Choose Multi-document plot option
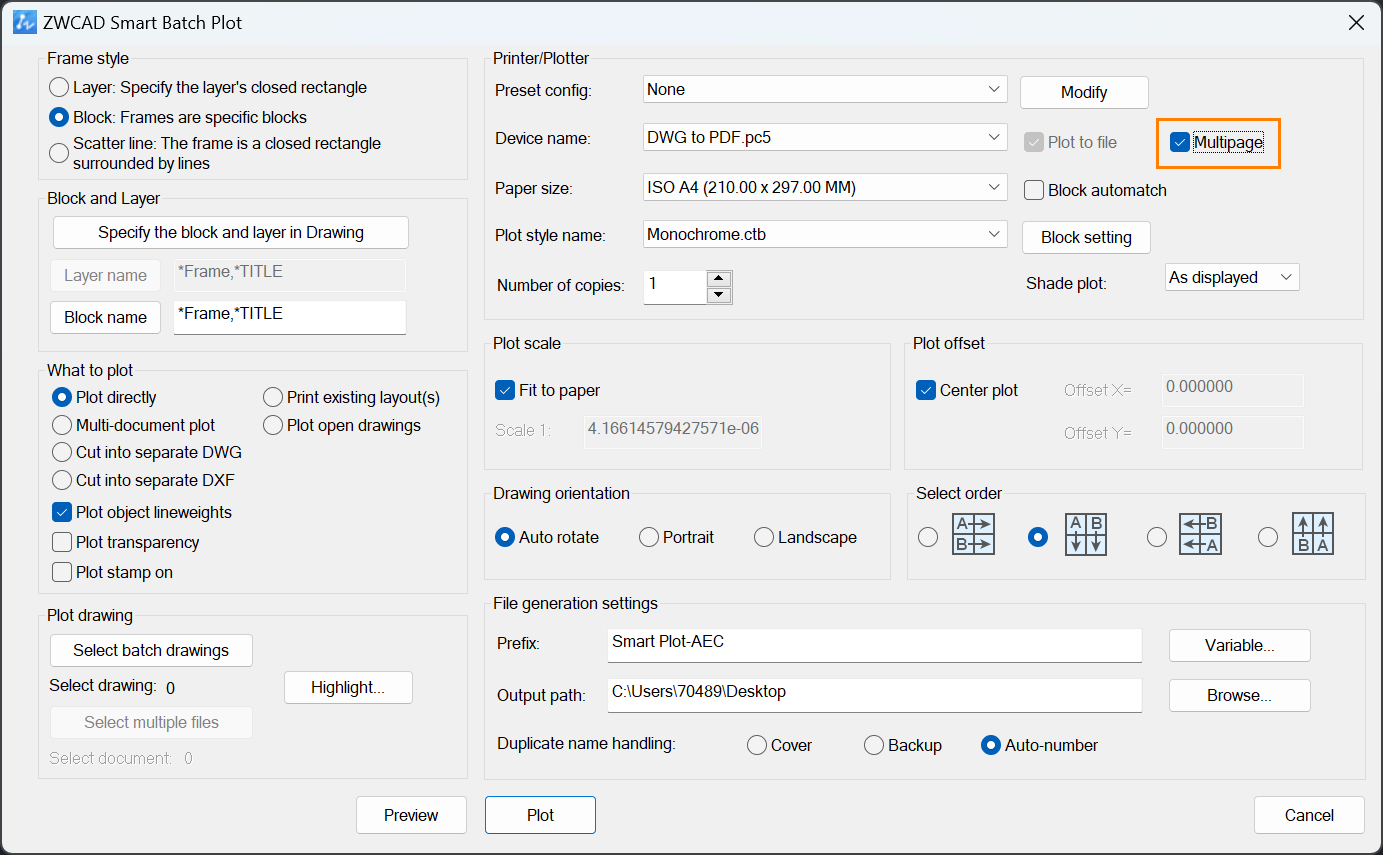Image resolution: width=1383 pixels, height=855 pixels. coord(62,425)
